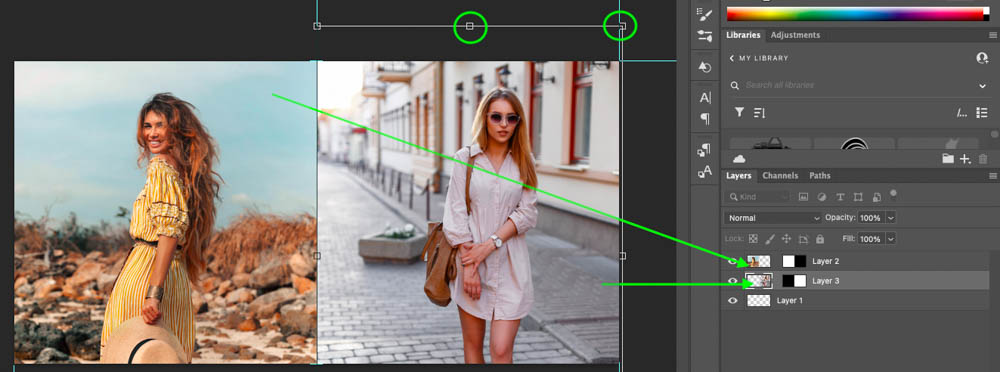The width and height of the screenshot is (1000, 372).
Task: Switch Libraries to list view
Action: (x=982, y=112)
